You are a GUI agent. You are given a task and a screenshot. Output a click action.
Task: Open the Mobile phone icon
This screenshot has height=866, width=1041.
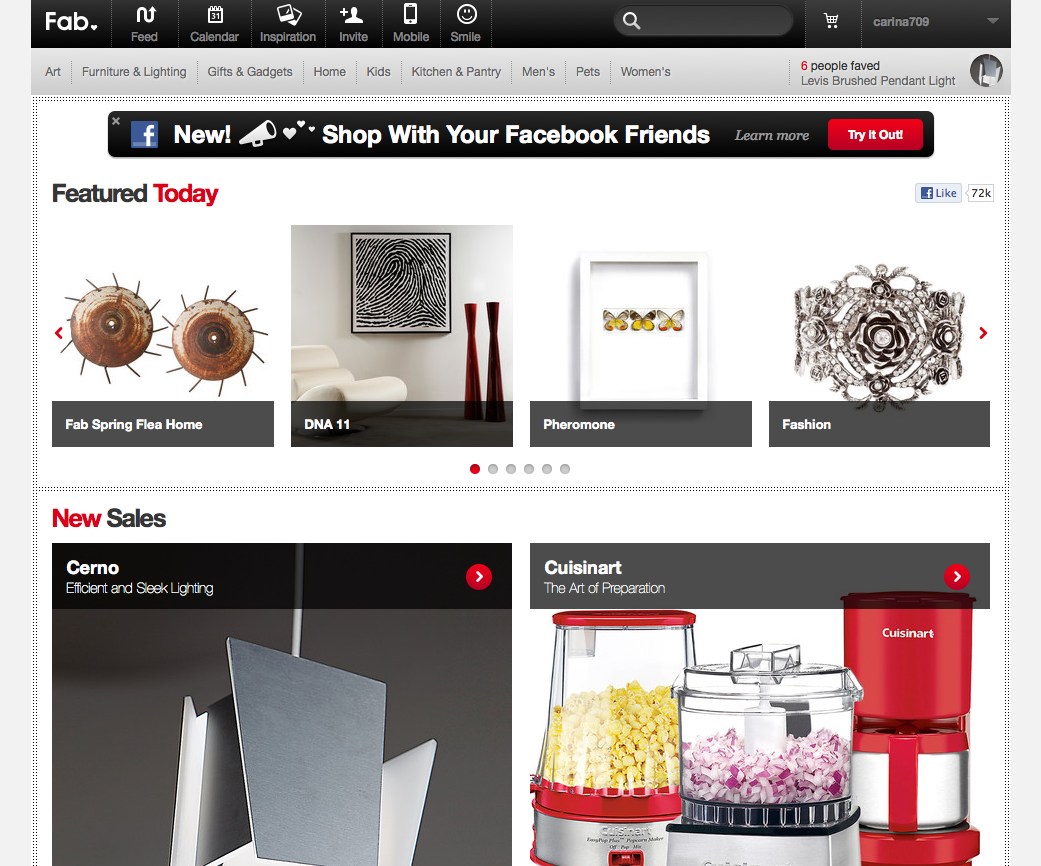coord(410,14)
